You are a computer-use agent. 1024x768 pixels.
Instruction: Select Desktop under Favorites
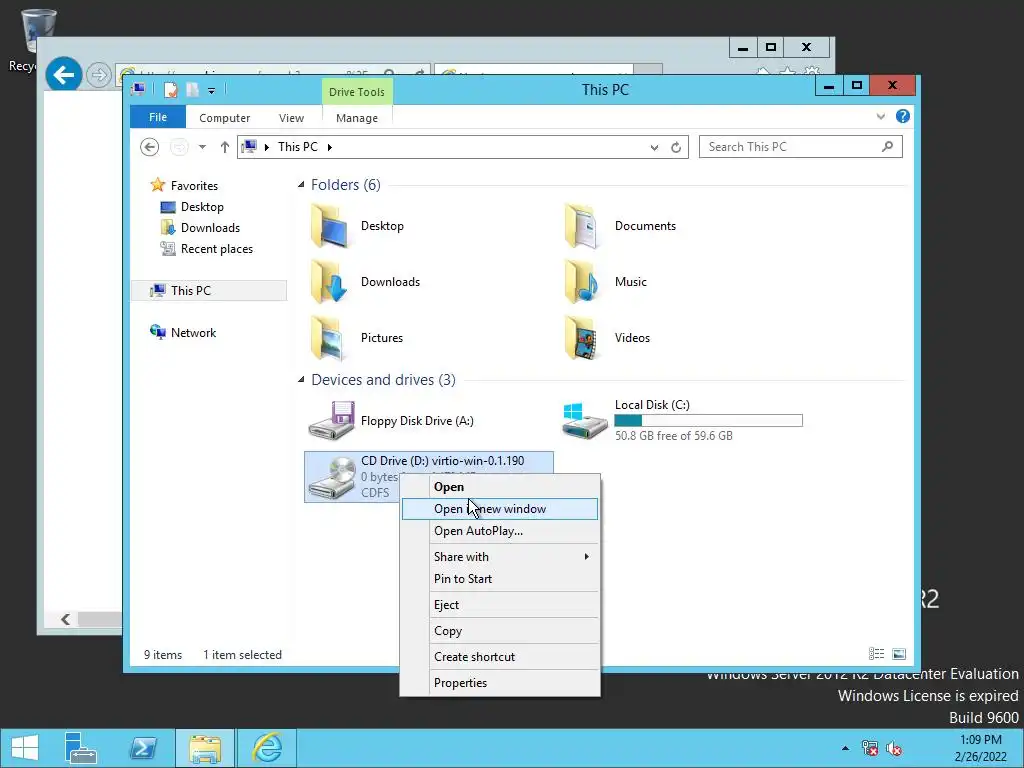click(x=202, y=207)
